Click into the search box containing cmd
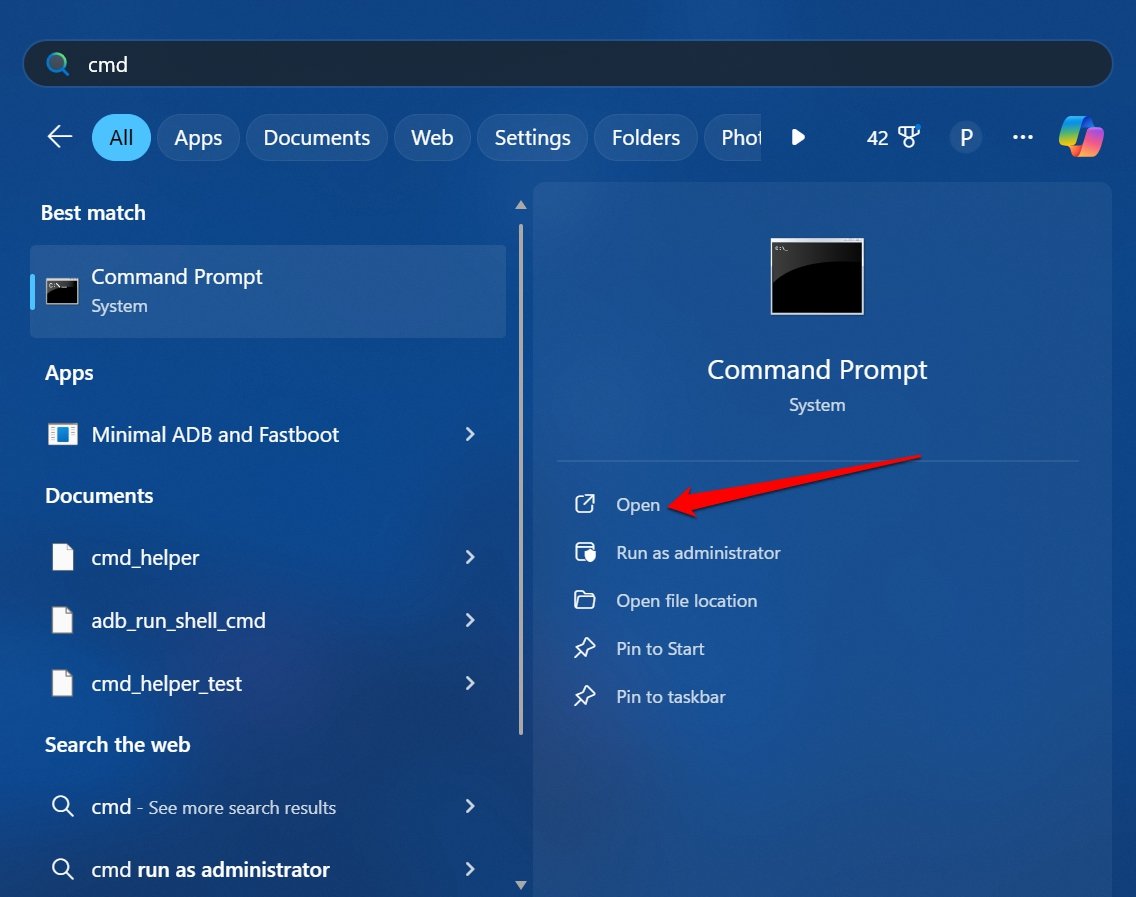The width and height of the screenshot is (1136, 897). pyautogui.click(x=567, y=64)
